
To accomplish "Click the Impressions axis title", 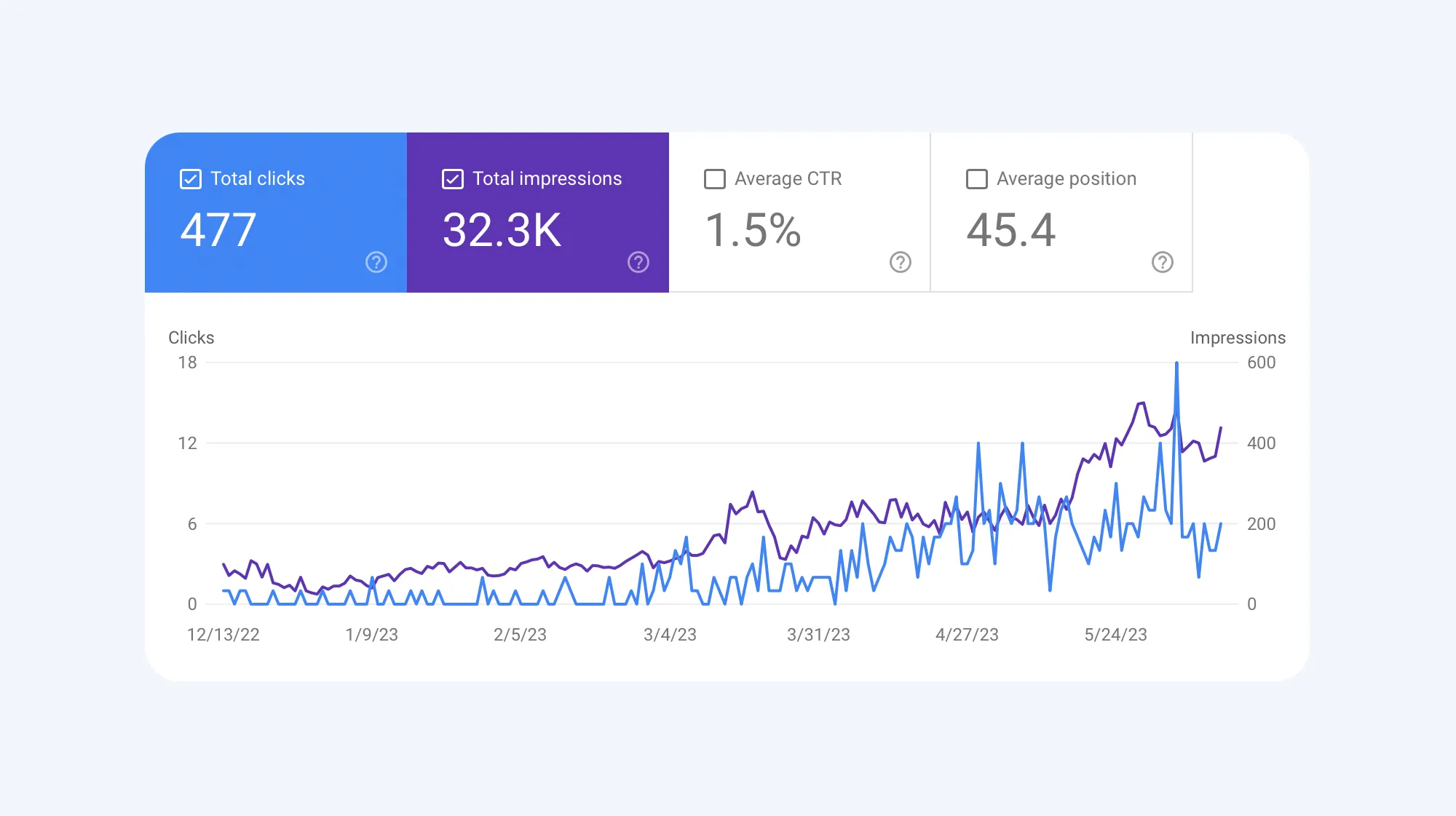I will pos(1238,338).
